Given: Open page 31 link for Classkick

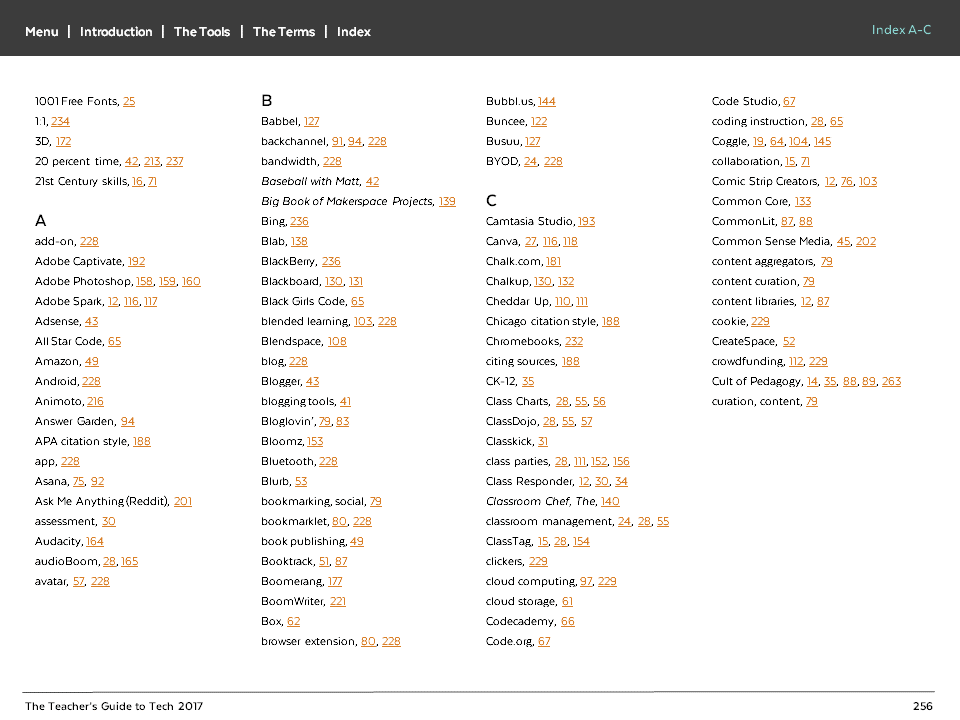Looking at the screenshot, I should coord(542,441).
